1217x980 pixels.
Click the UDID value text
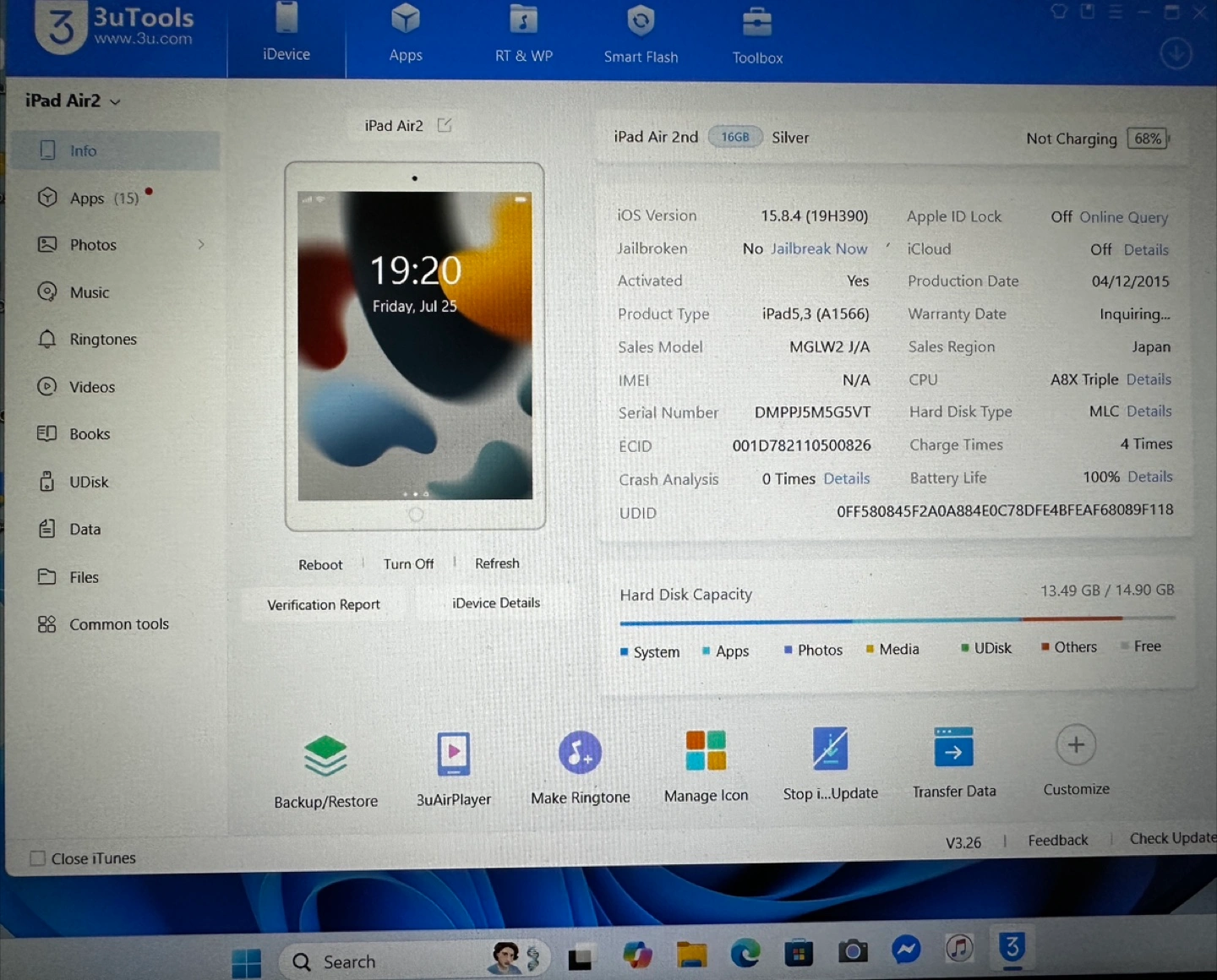[x=1005, y=510]
